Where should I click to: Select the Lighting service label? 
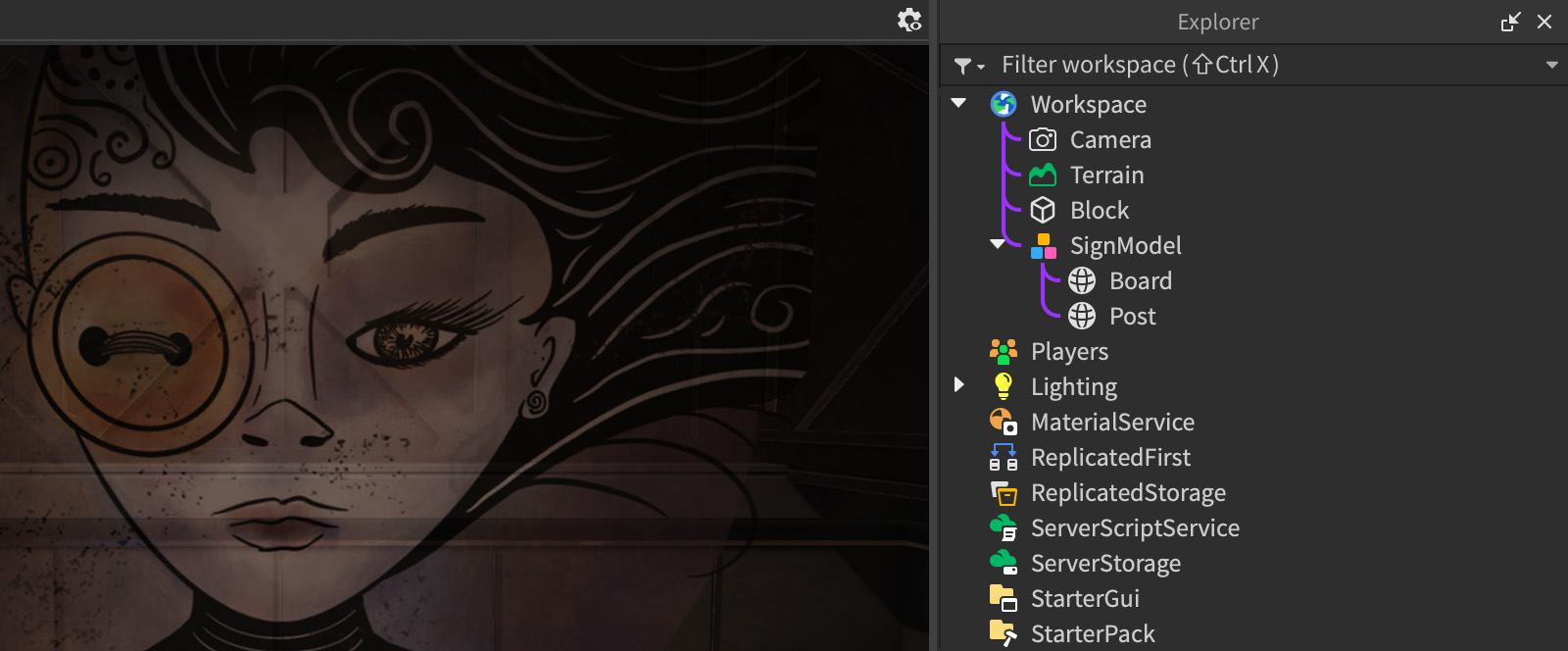pyautogui.click(x=1074, y=386)
